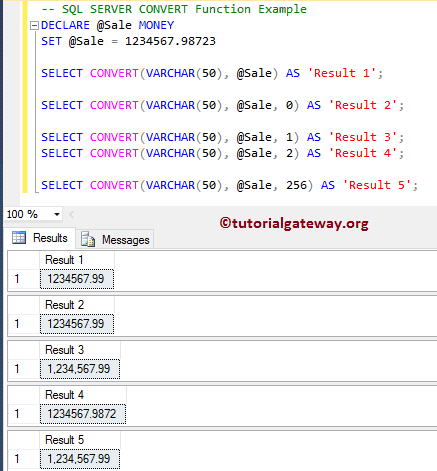
Task: Select row number 1 of Result 3 grid
Action: (24, 369)
